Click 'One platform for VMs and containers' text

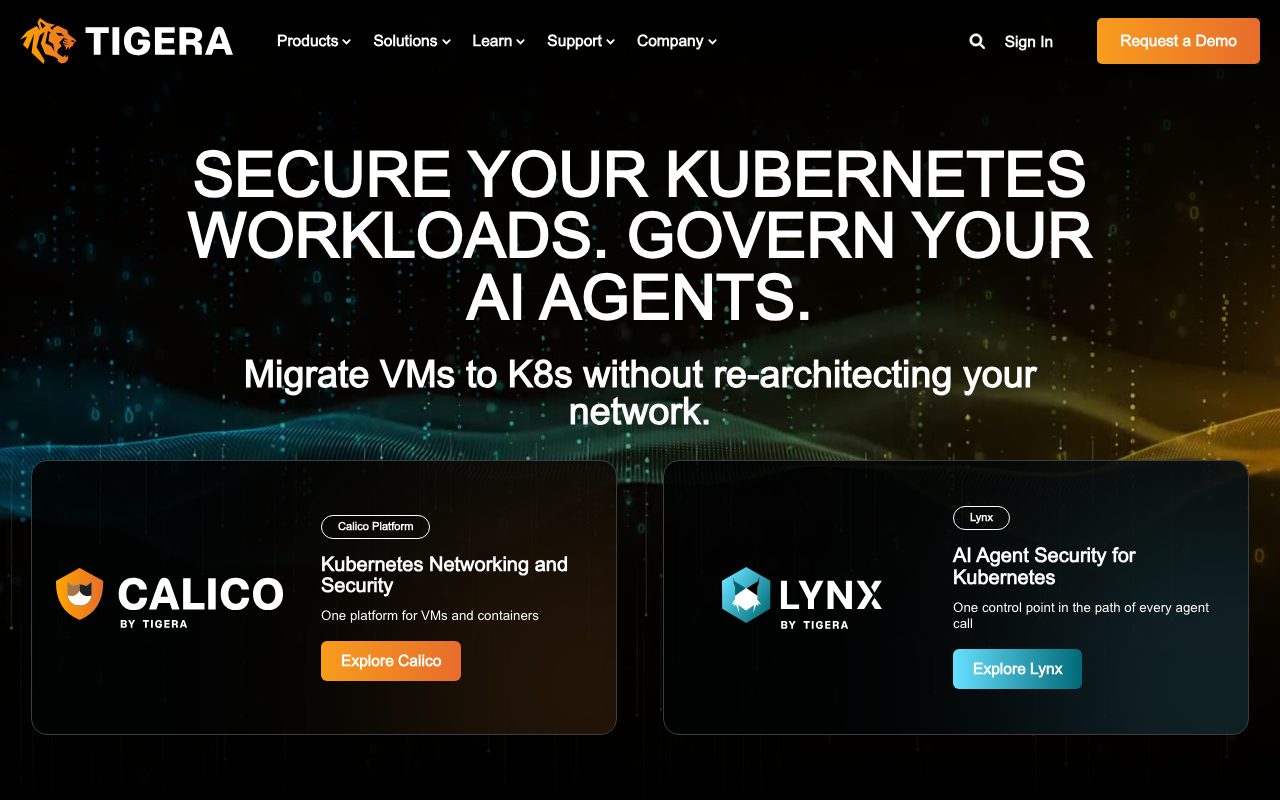[x=430, y=615]
